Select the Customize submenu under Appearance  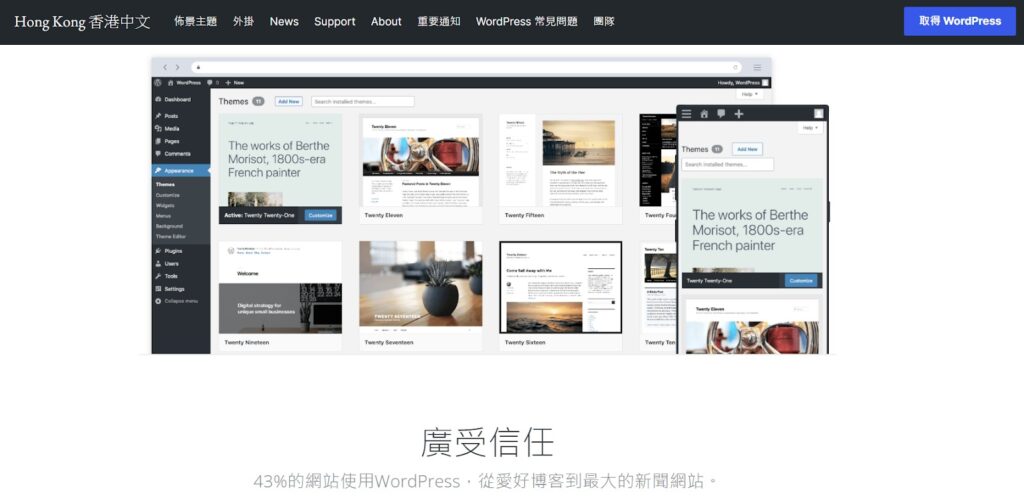coord(168,195)
